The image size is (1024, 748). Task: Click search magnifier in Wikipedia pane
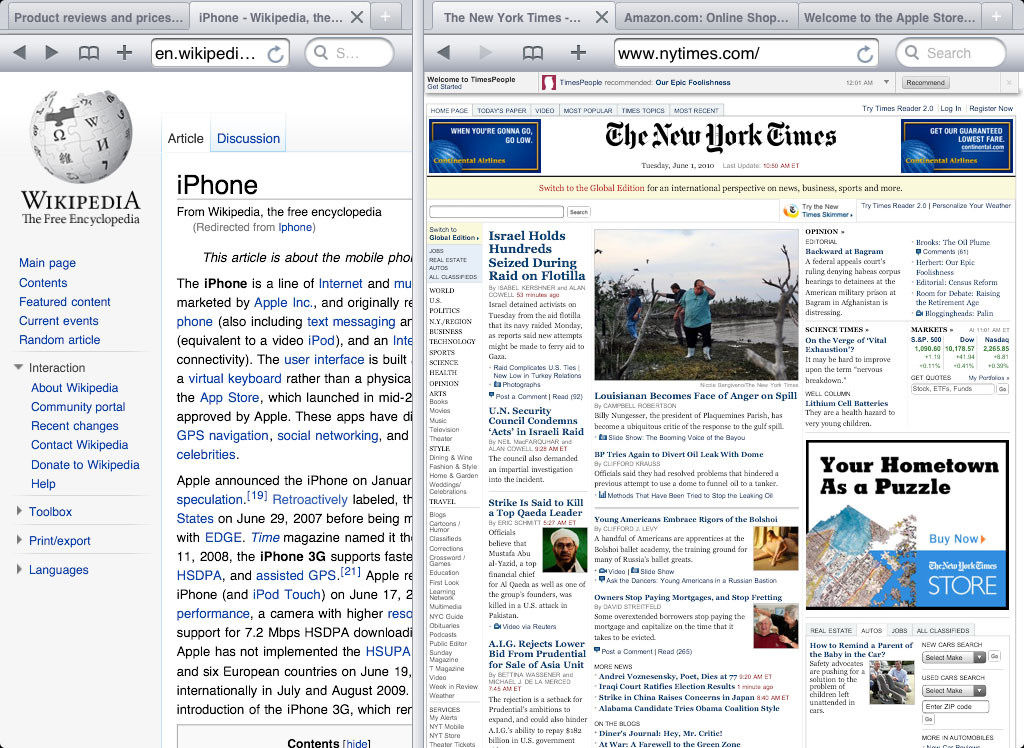coord(321,52)
